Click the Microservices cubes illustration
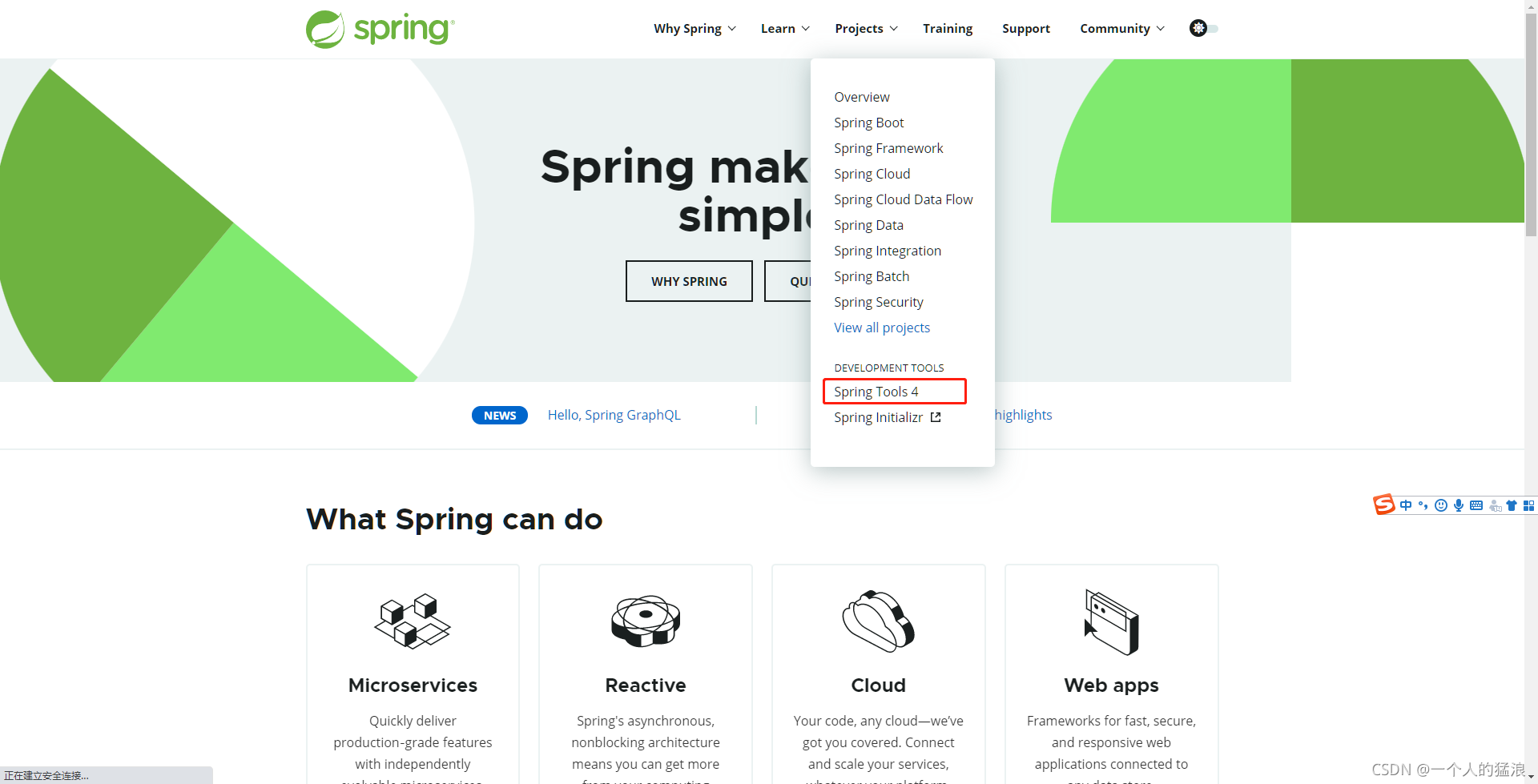 click(413, 621)
